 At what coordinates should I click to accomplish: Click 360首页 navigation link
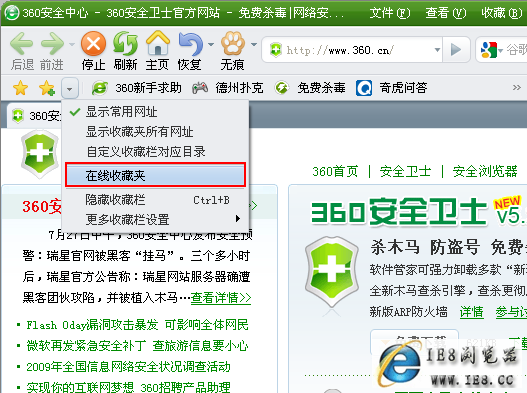tap(335, 171)
